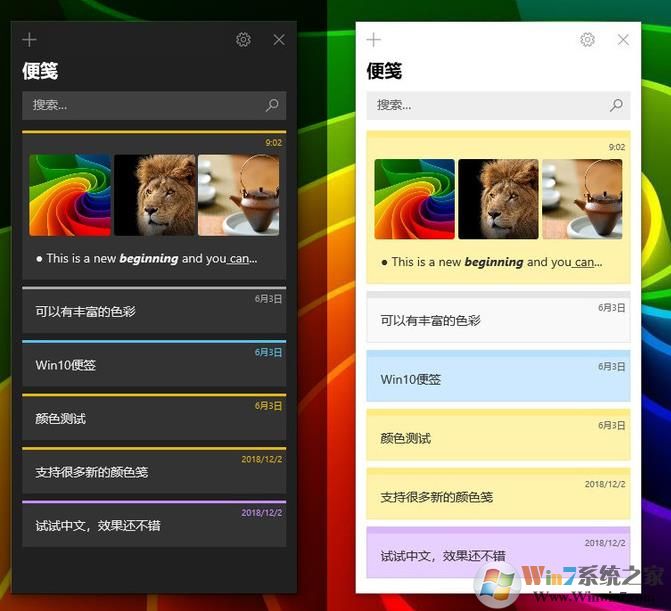Close the dark Sticky Notes list window
671x611 pixels.
point(279,40)
